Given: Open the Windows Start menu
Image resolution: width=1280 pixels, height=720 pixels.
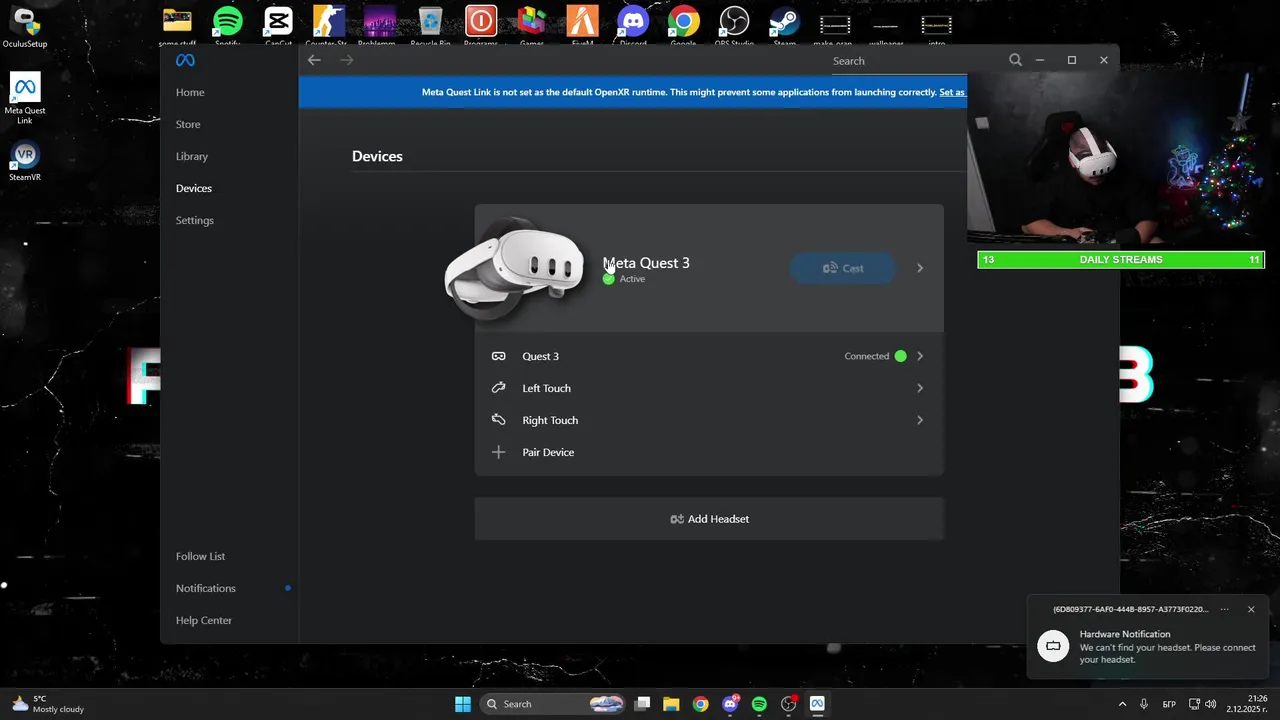Looking at the screenshot, I should pos(463,704).
